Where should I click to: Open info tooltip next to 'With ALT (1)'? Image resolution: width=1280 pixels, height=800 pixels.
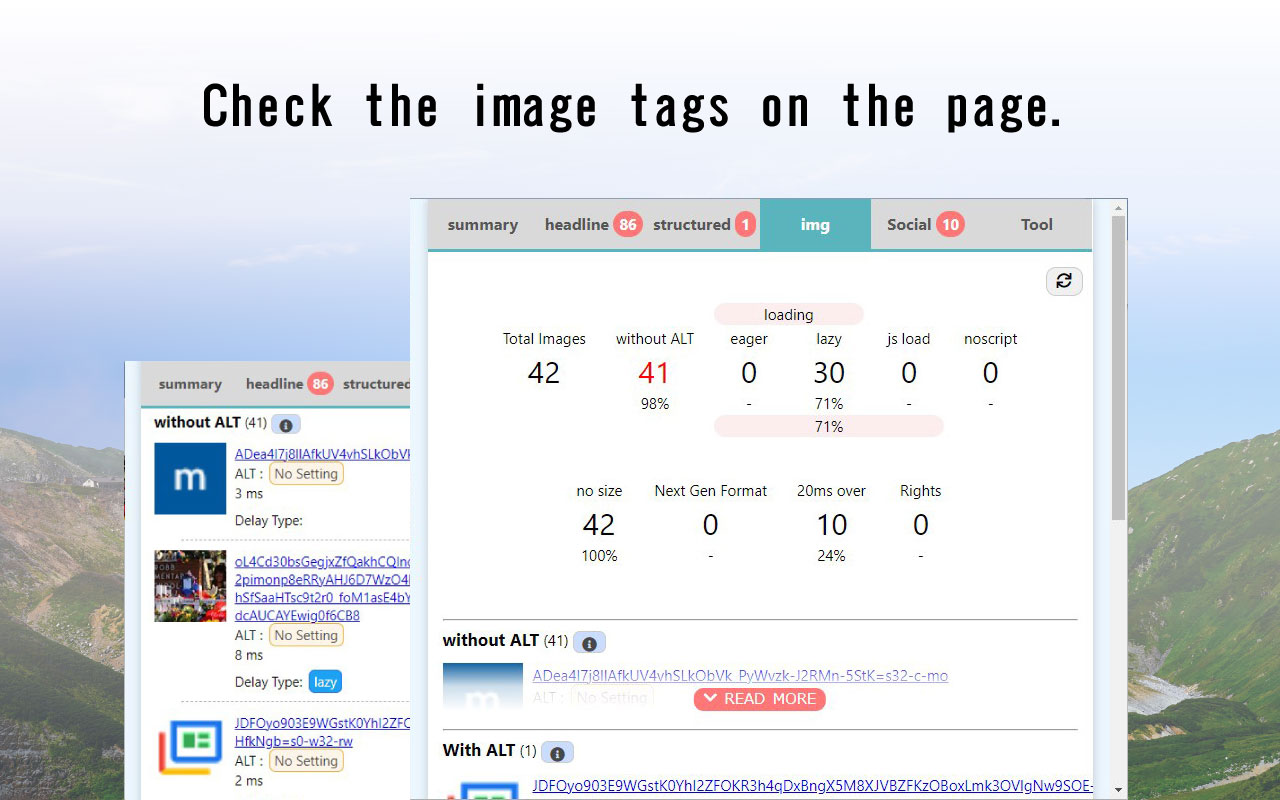pyautogui.click(x=556, y=752)
